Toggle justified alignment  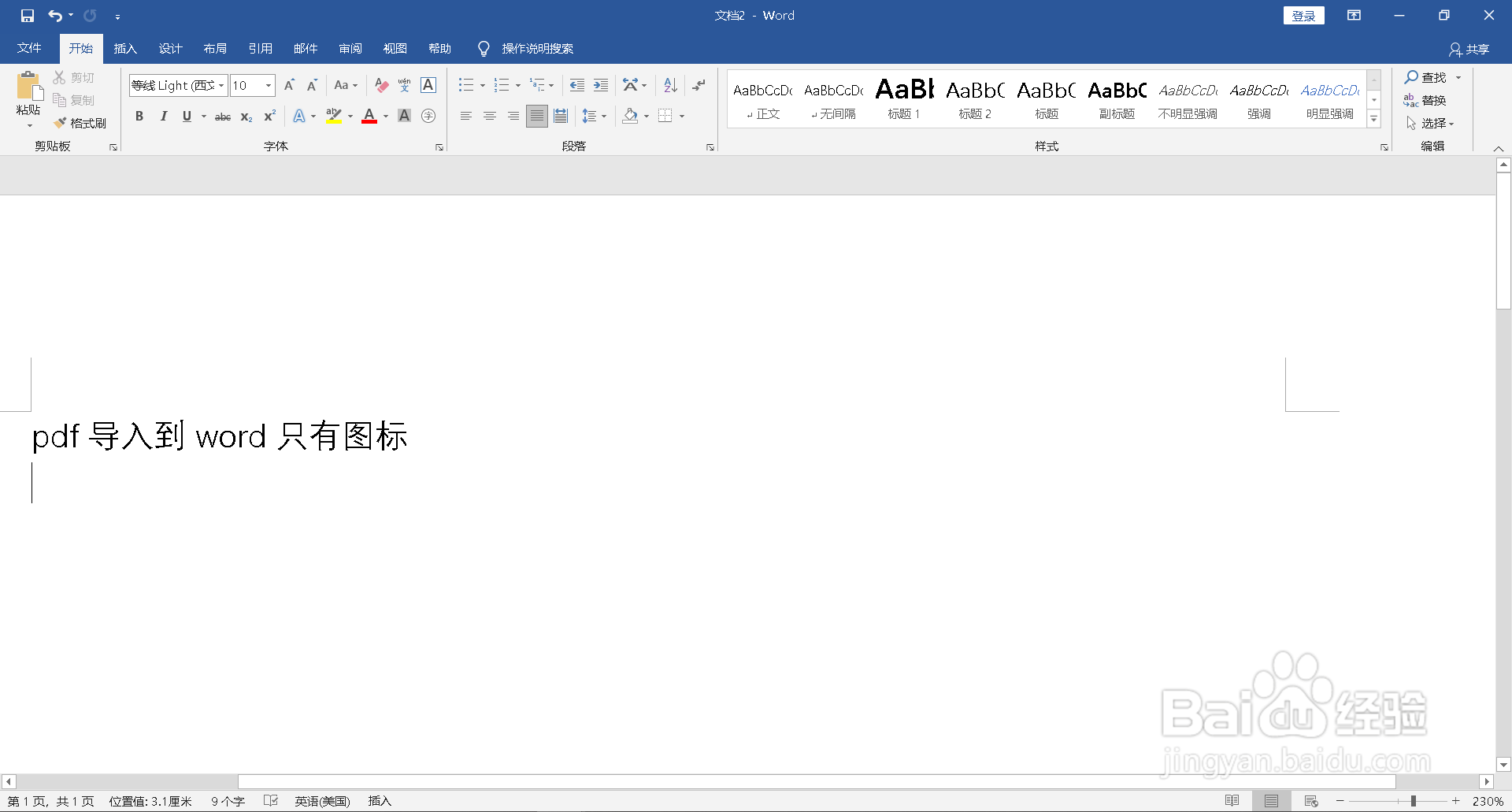(x=537, y=116)
